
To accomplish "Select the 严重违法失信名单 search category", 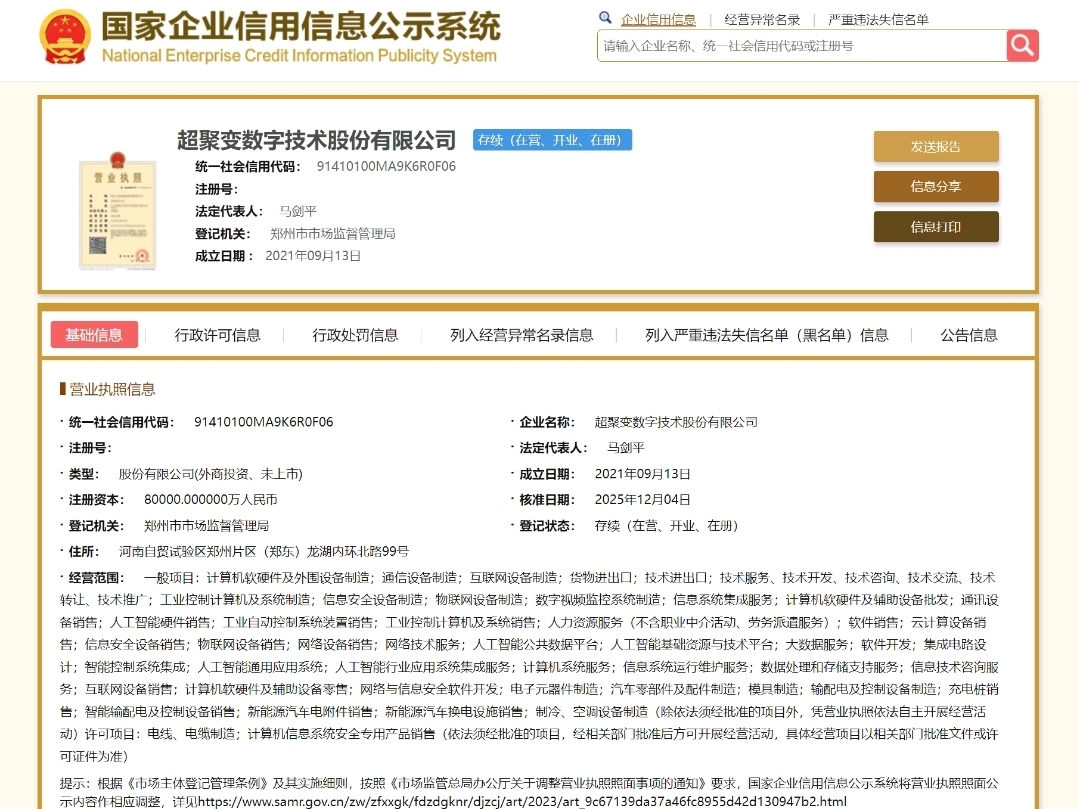I will 879,20.
